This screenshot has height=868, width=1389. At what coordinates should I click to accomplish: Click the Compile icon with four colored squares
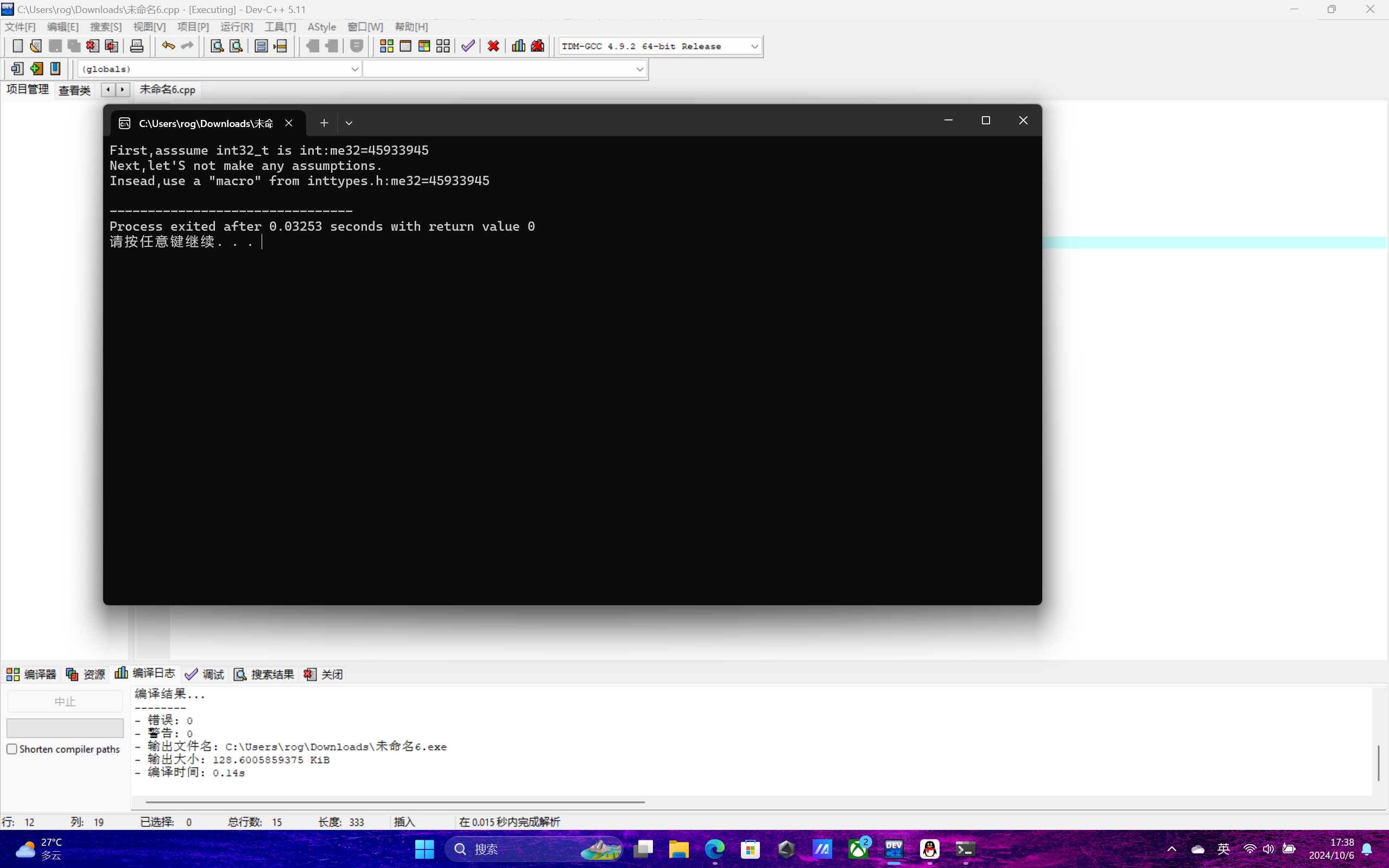click(x=386, y=46)
